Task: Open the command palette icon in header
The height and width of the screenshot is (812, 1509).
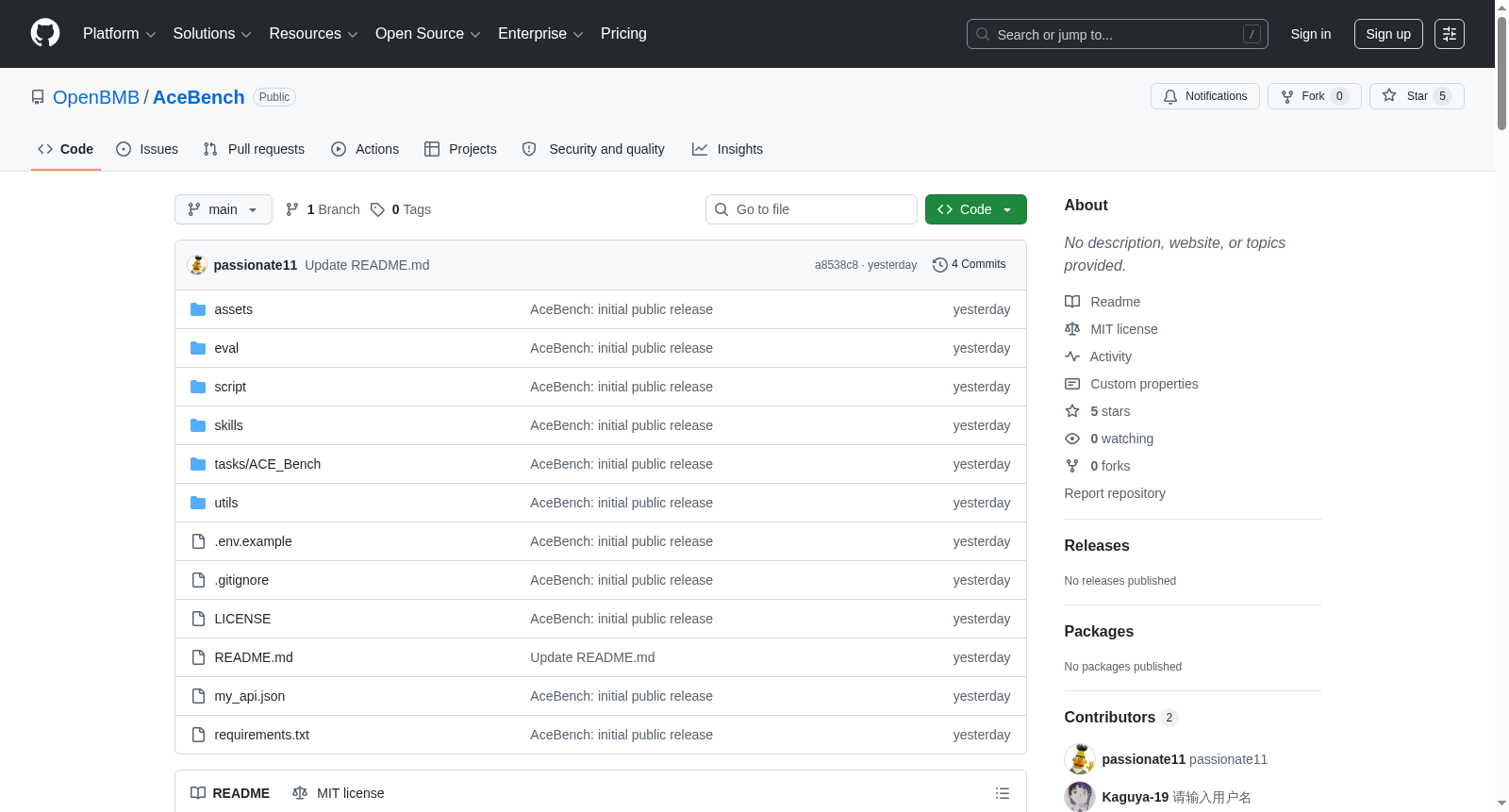Action: click(1449, 34)
